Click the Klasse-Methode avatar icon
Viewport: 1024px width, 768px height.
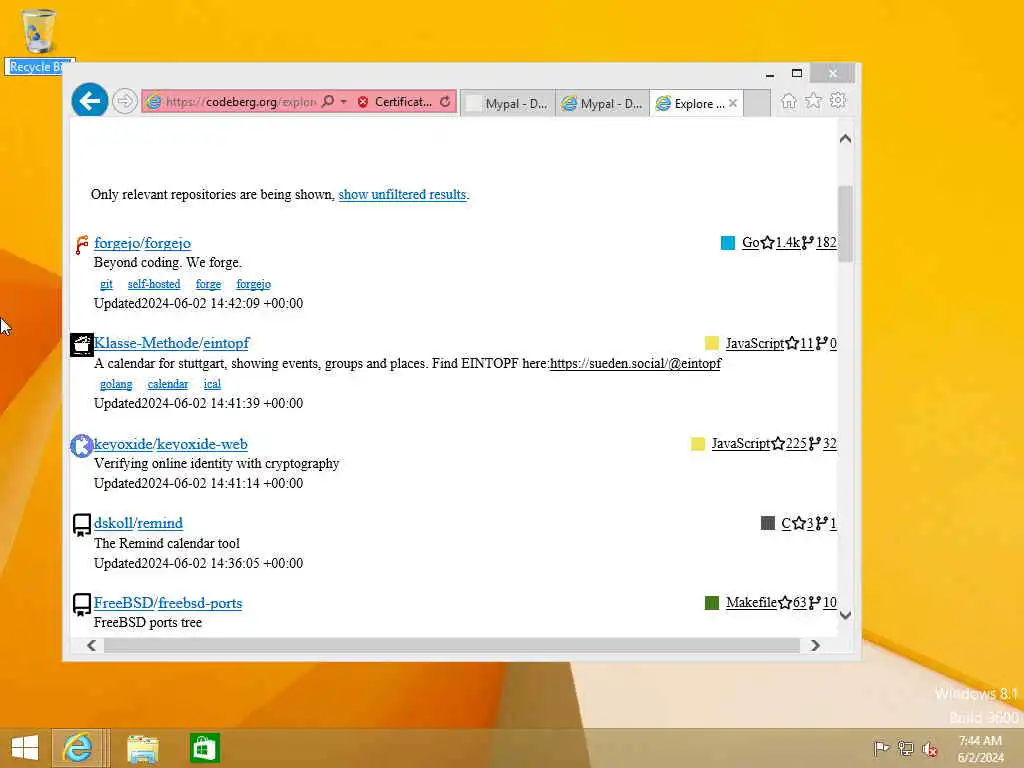pos(82,345)
